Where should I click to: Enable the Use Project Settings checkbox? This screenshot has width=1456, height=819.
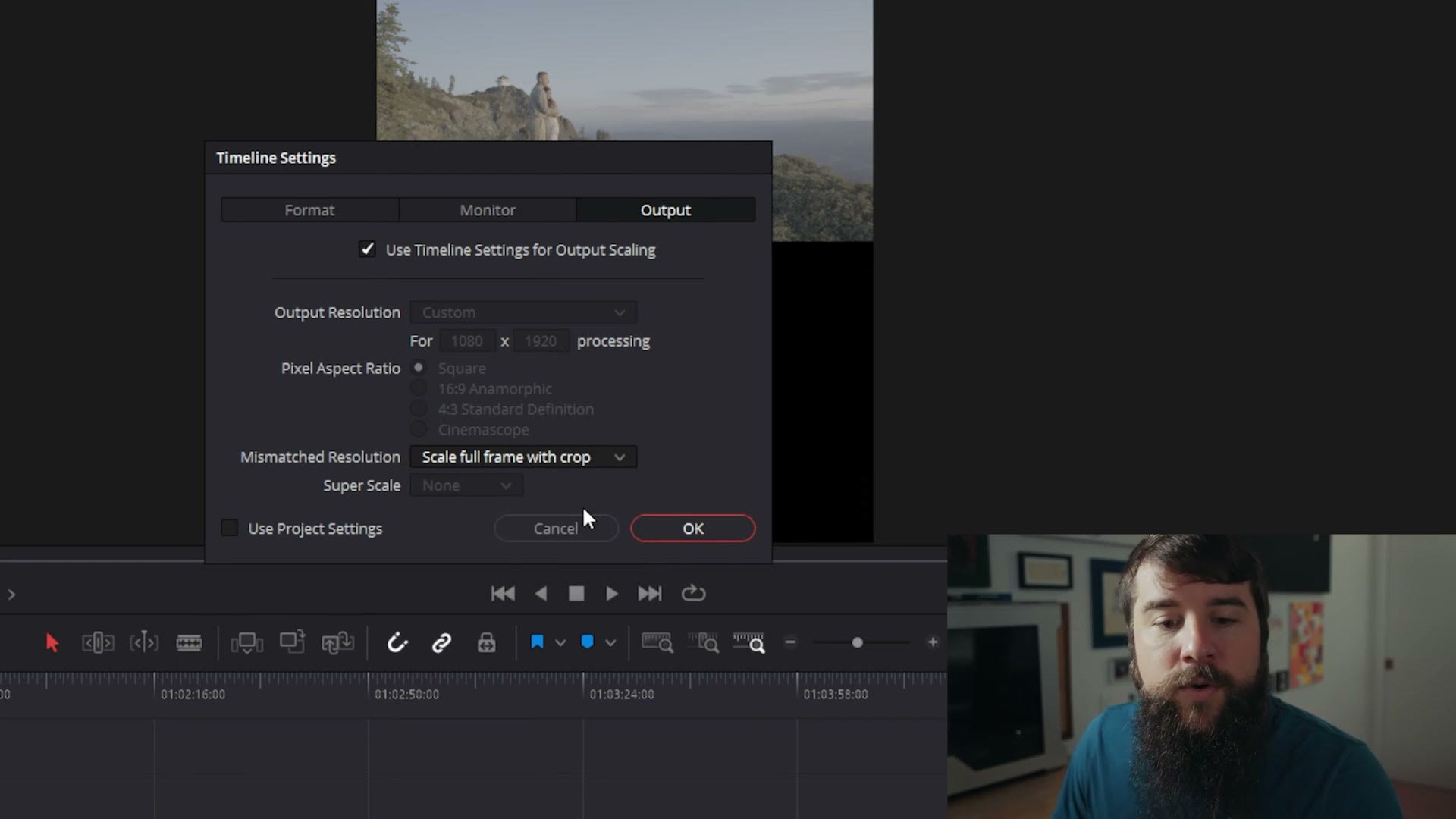[x=230, y=528]
